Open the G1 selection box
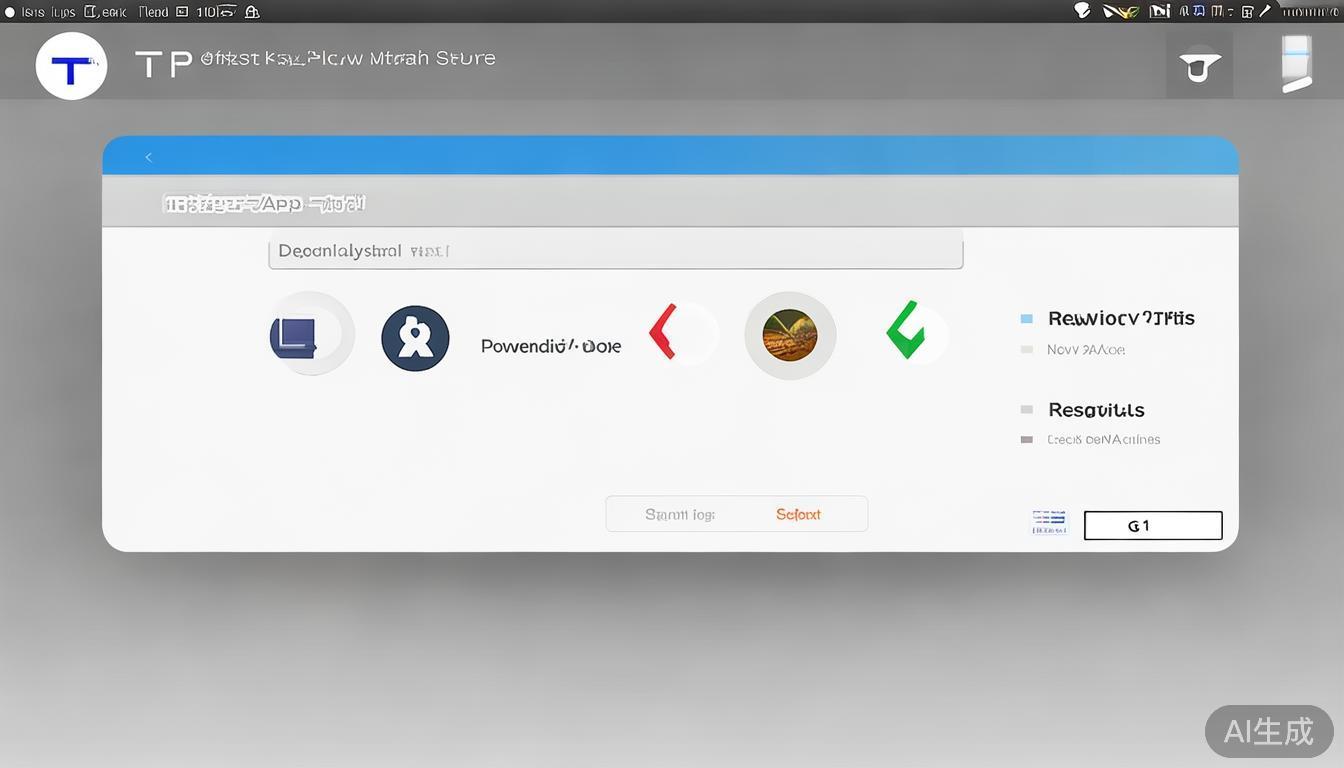The image size is (1344, 768). [x=1152, y=525]
